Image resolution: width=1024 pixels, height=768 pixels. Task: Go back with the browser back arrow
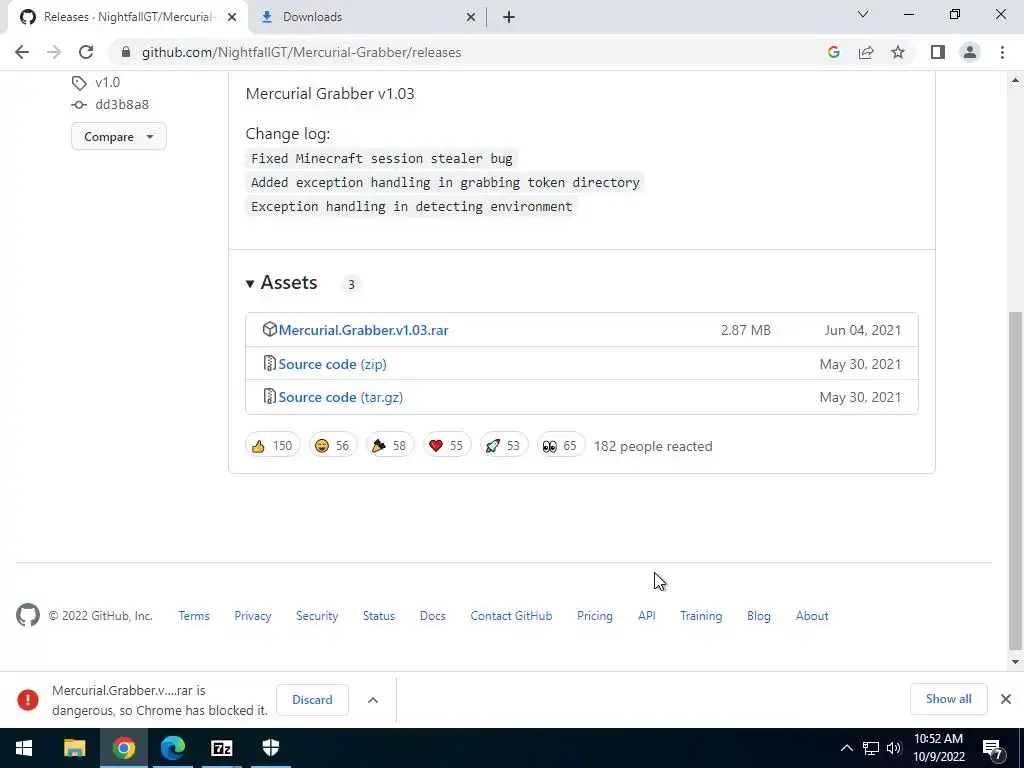coord(22,52)
